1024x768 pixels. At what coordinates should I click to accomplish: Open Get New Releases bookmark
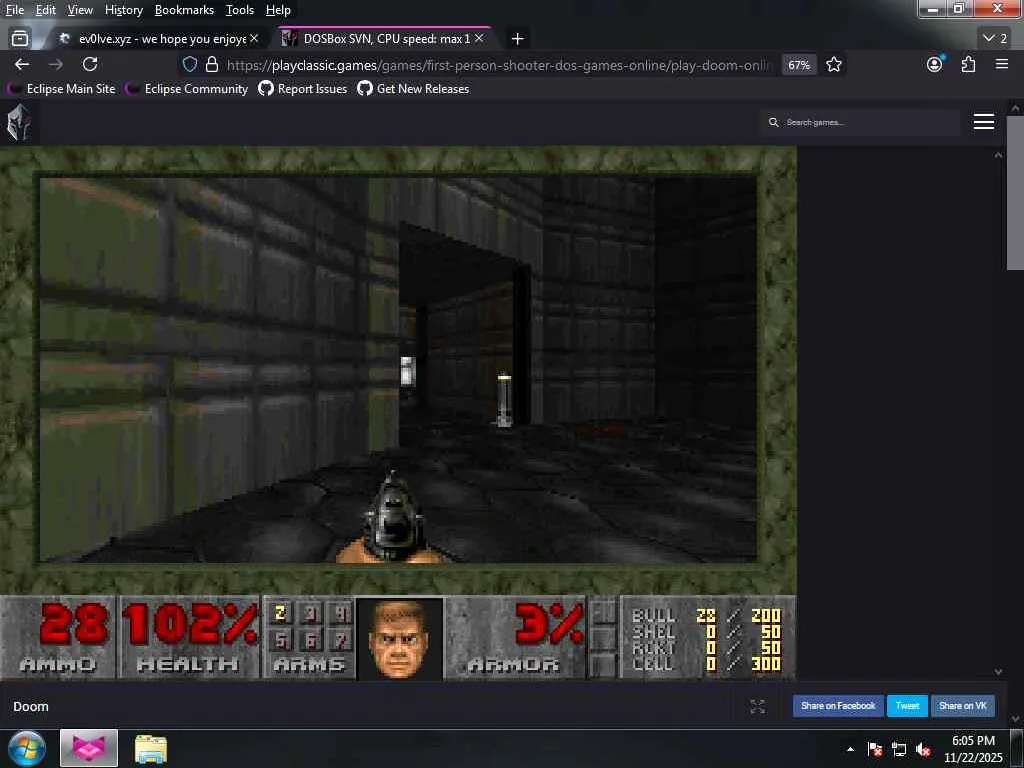coord(413,89)
